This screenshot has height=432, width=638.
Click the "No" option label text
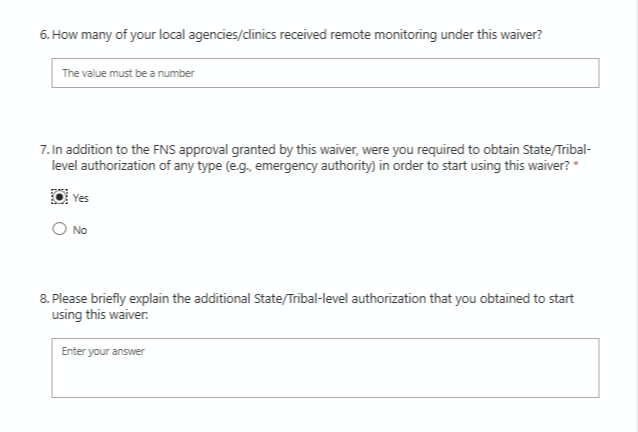(x=80, y=230)
